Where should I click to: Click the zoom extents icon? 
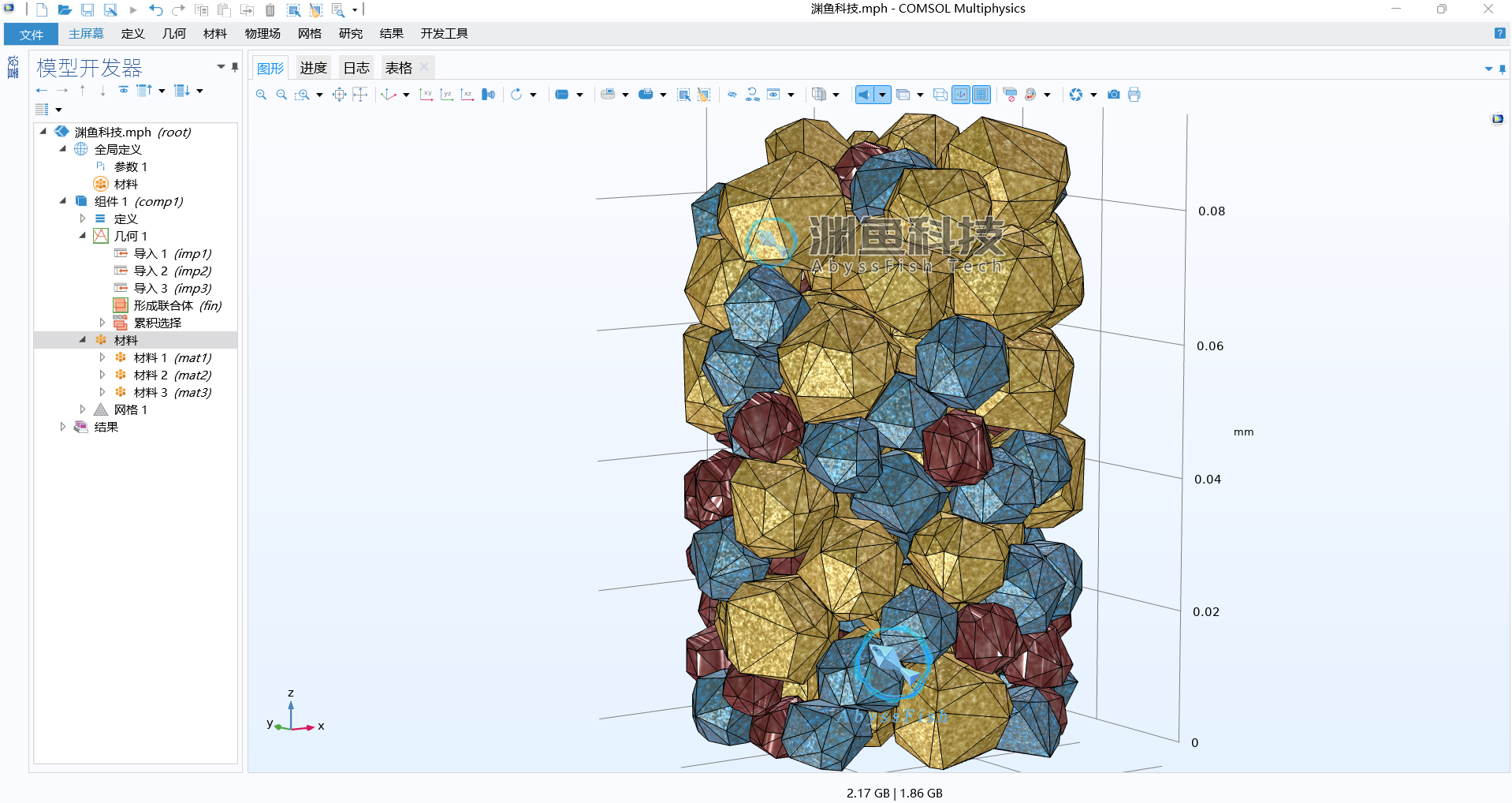tap(339, 95)
